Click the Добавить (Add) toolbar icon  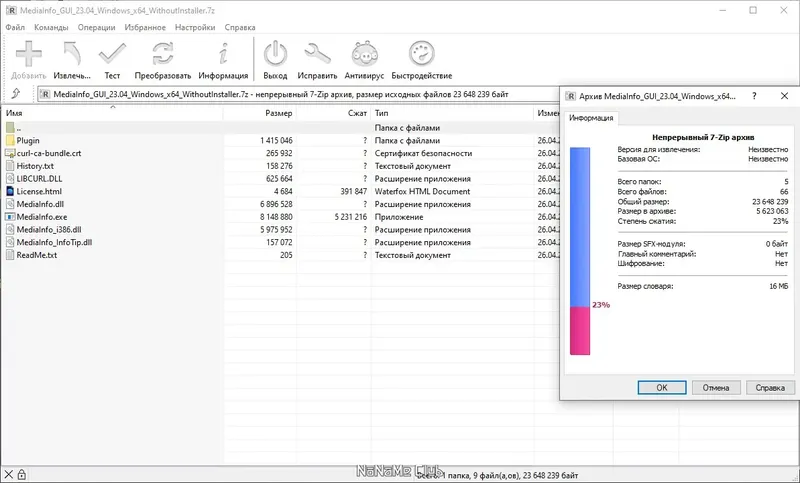click(x=29, y=54)
